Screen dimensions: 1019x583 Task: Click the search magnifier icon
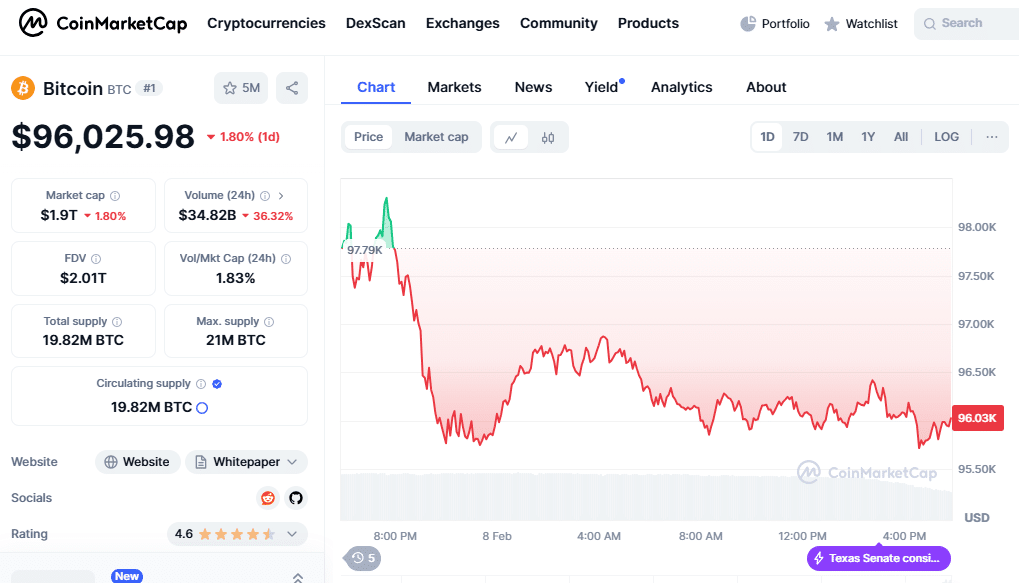tap(930, 23)
